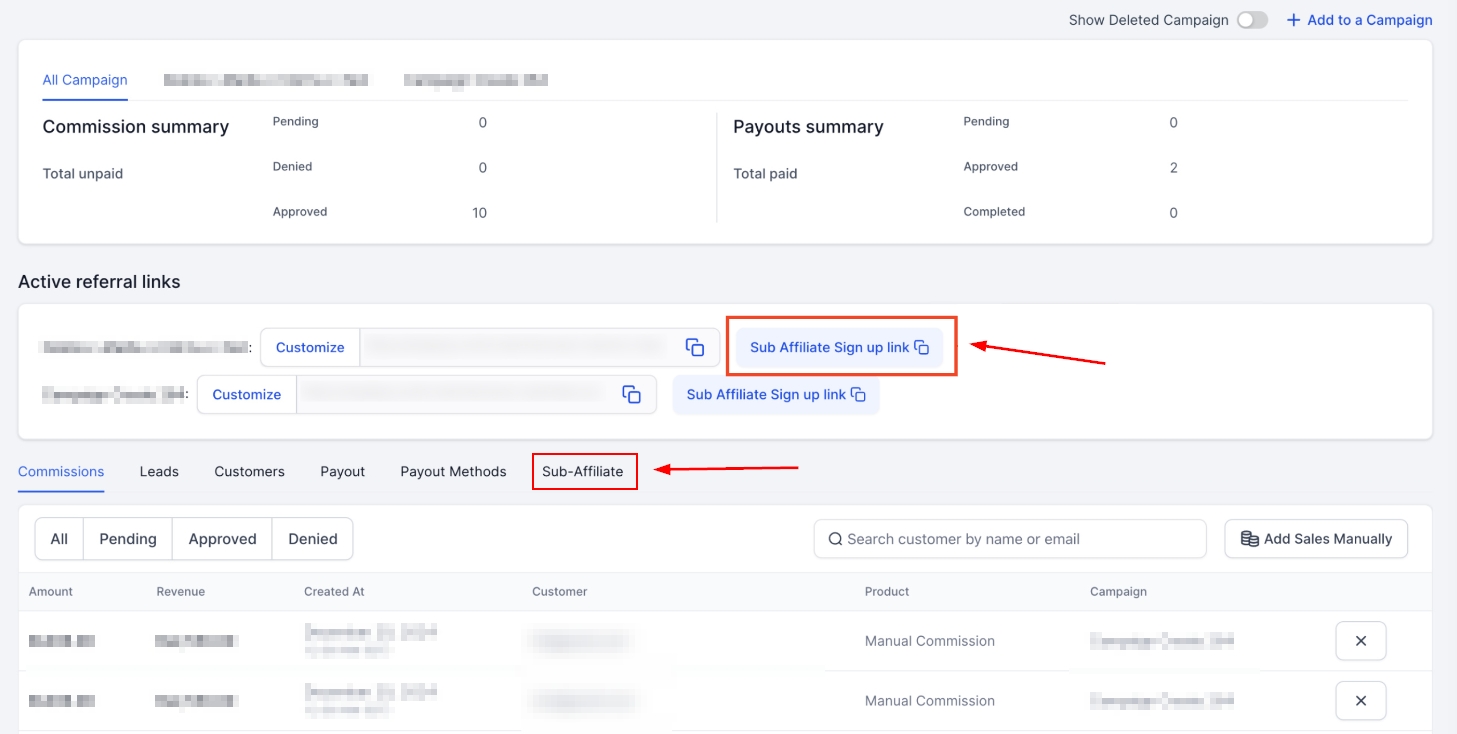
Task: Open the Customers tab
Action: coord(249,471)
